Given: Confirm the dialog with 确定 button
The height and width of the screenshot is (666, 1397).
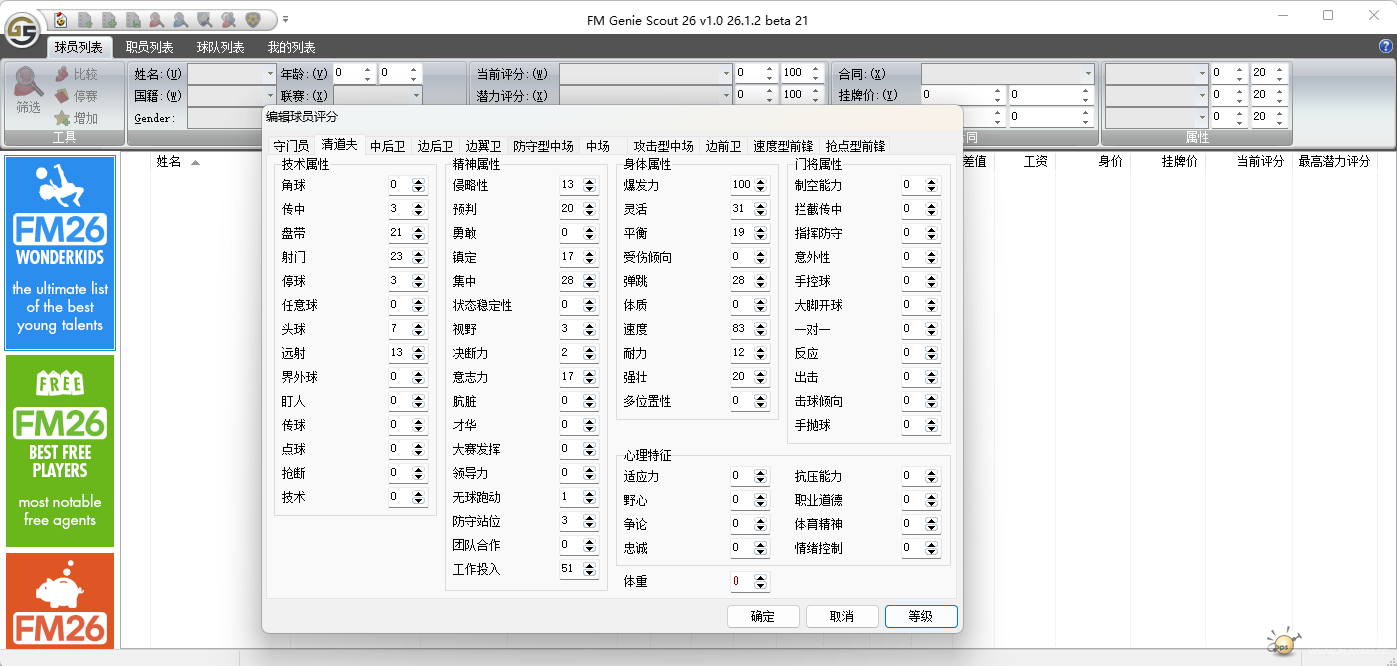Looking at the screenshot, I should point(763,616).
